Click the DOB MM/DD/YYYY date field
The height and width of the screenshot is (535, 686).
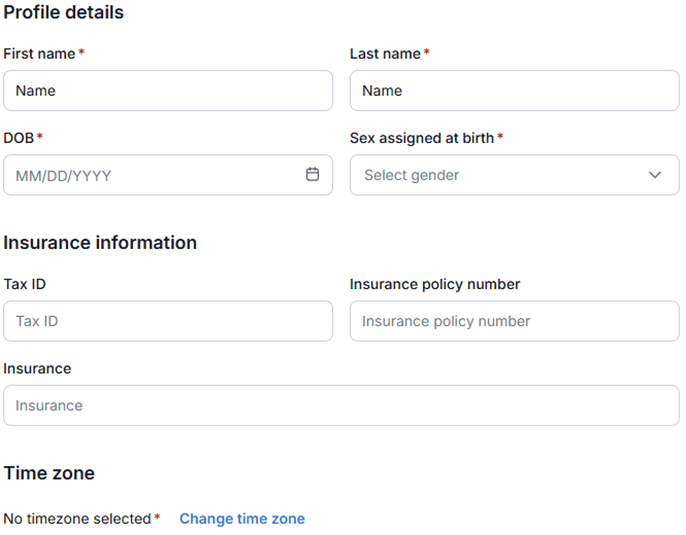pyautogui.click(x=150, y=175)
